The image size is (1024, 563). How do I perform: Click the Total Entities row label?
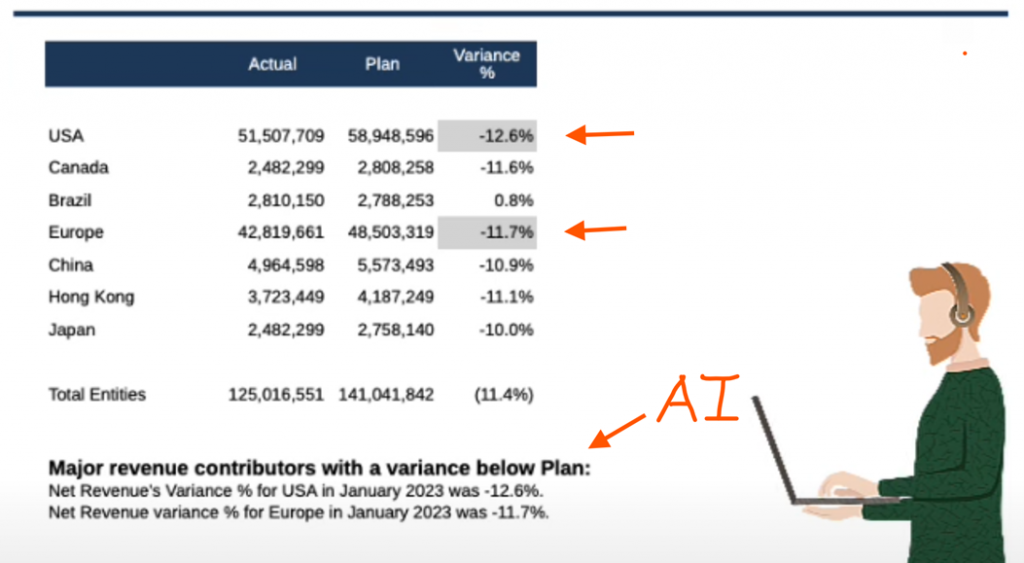97,394
